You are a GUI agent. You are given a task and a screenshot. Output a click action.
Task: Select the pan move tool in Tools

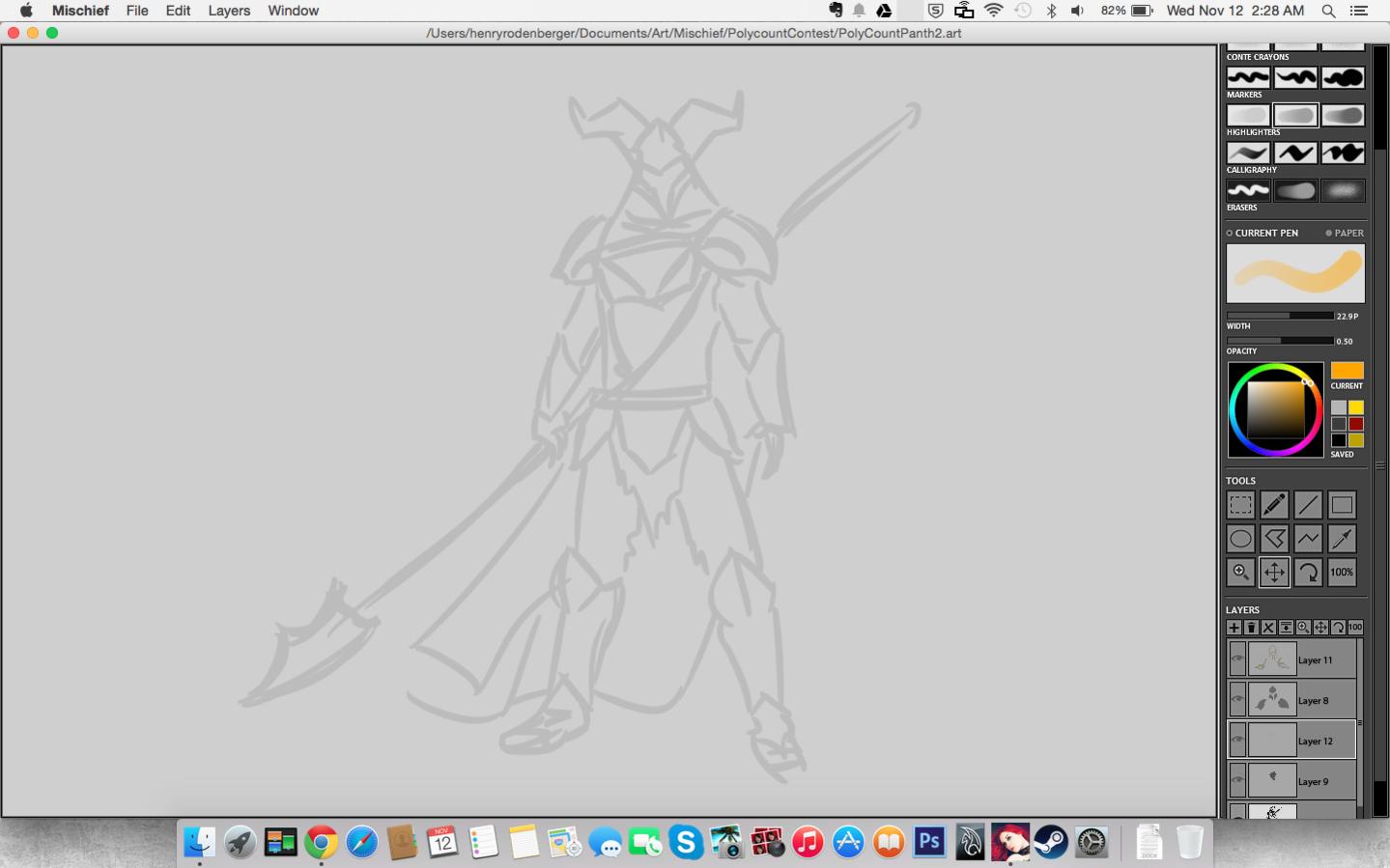1274,573
